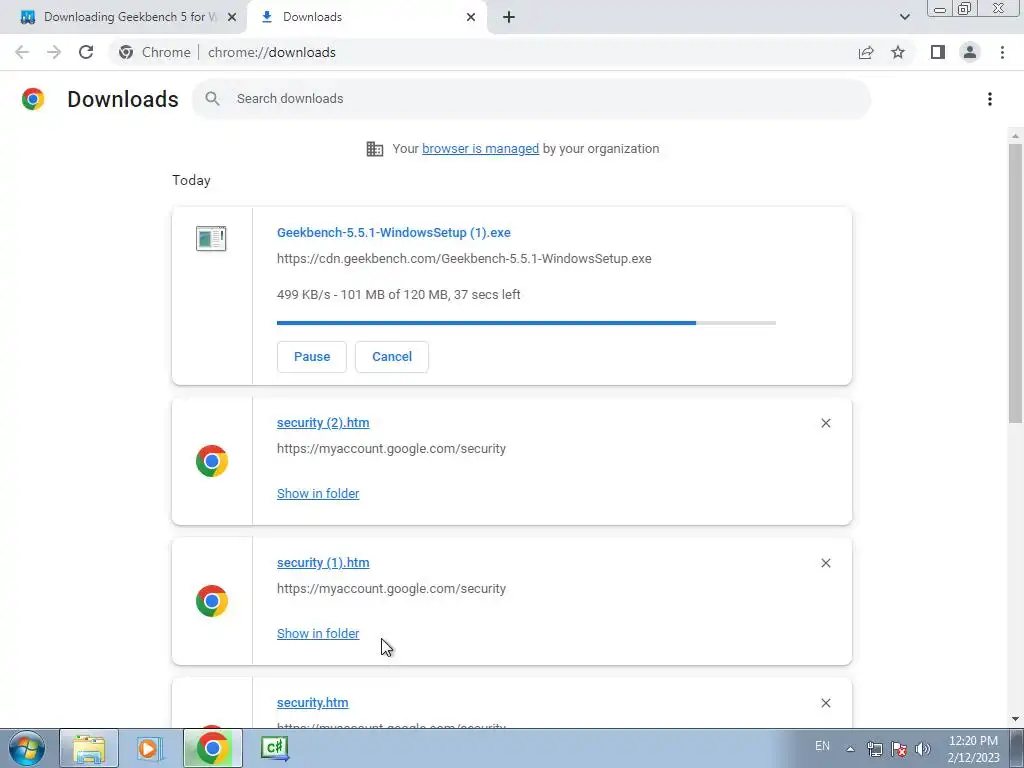Show security (2).htm in folder
1024x768 pixels.
[318, 494]
